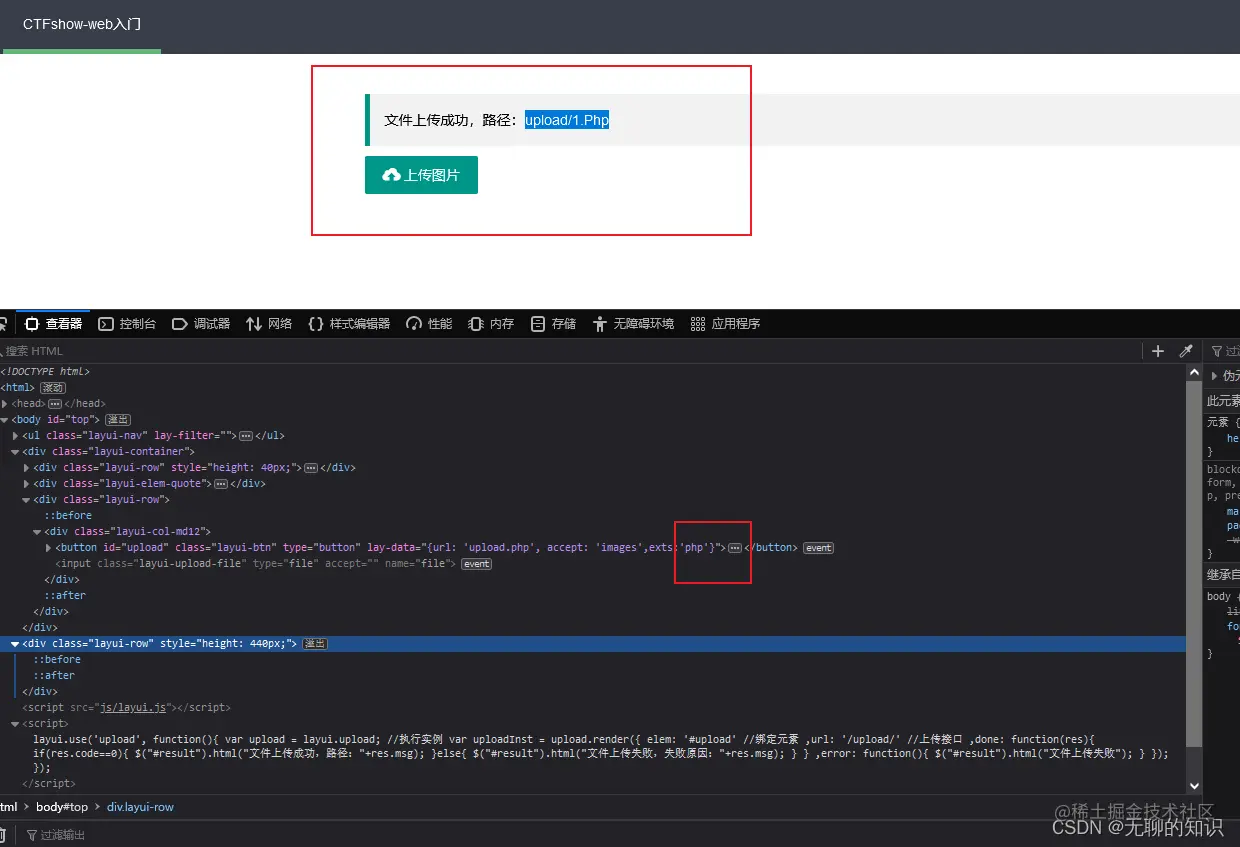The image size is (1240, 847).
Task: Expand the ul class="layui-nav" node
Action: click(x=16, y=436)
